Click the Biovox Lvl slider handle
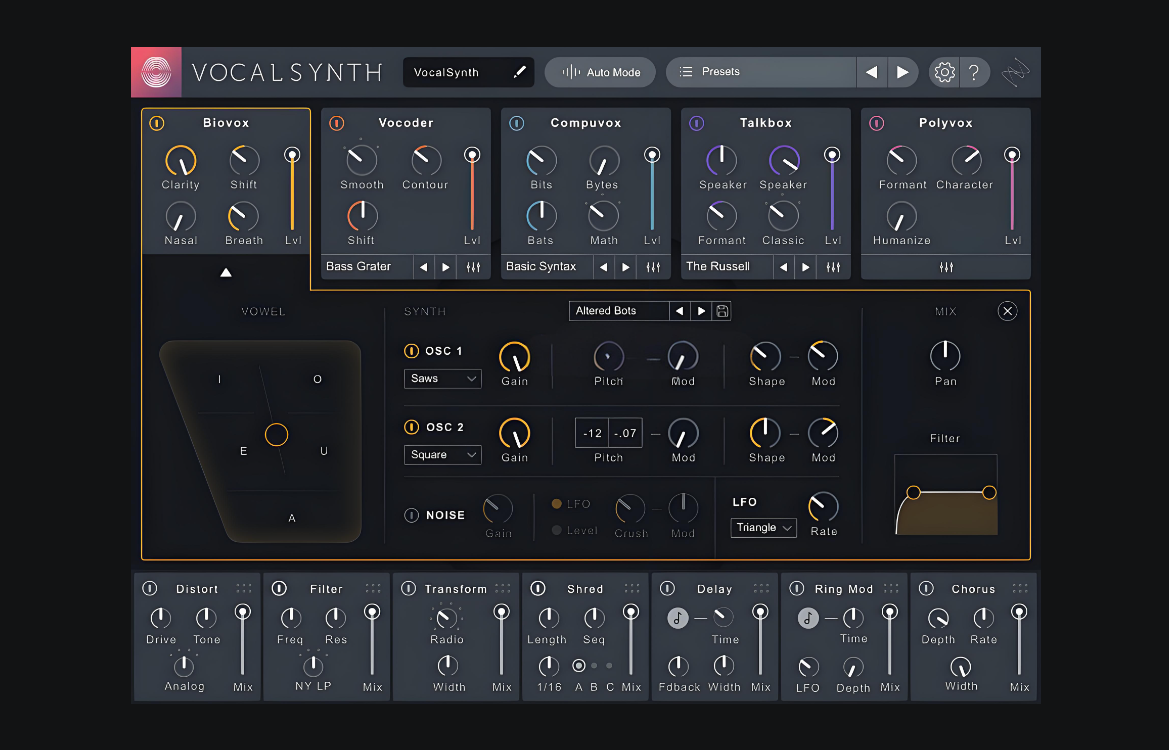The image size is (1169, 750). pyautogui.click(x=292, y=155)
